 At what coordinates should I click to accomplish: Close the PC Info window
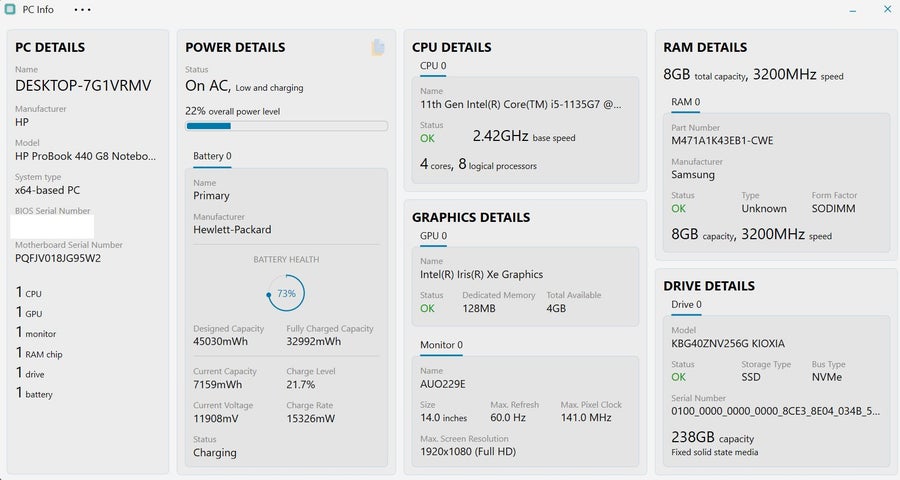click(887, 9)
